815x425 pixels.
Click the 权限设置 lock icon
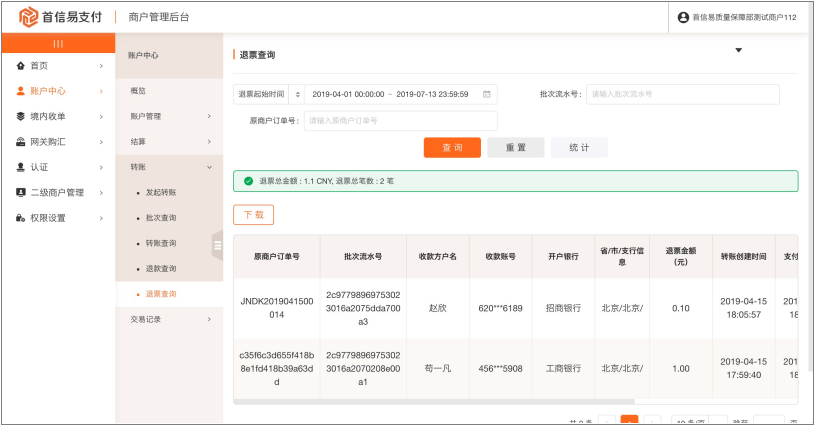pyautogui.click(x=21, y=218)
